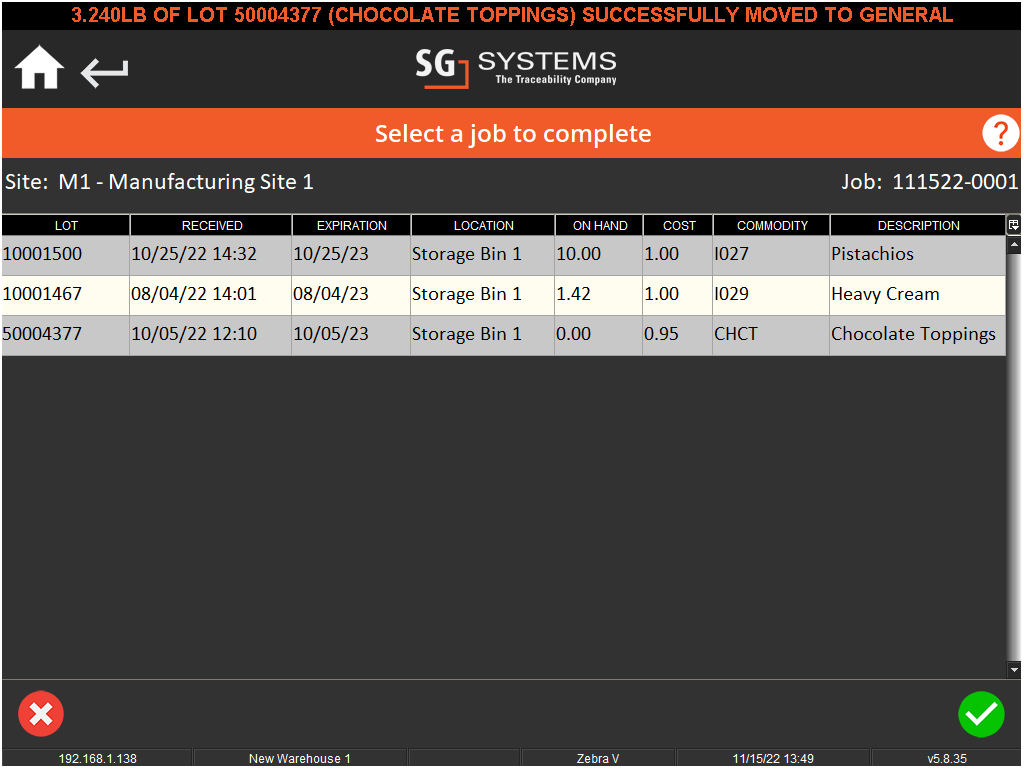1024x769 pixels.
Task: Sort the table by LOT column
Action: 65,225
